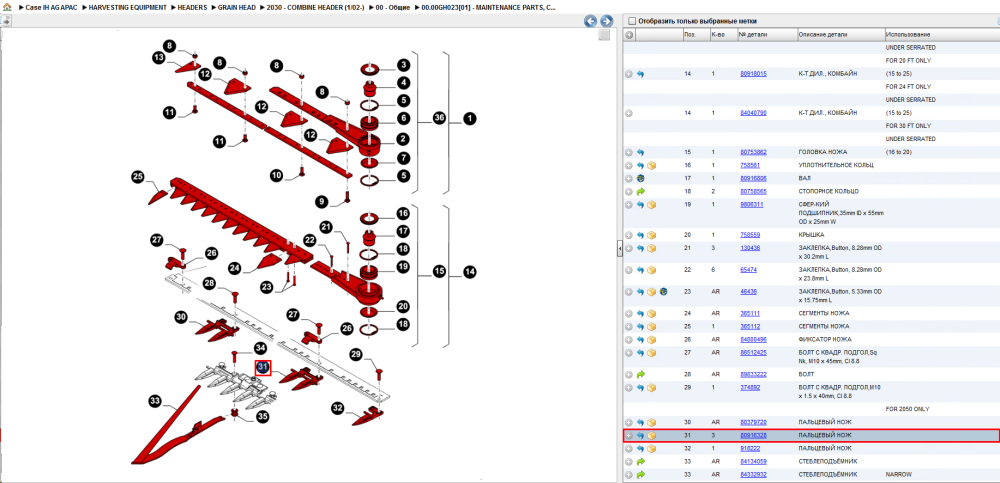Viewport: 1000px width, 483px height.
Task: Select callout 25 in the diagram
Action: click(x=137, y=176)
